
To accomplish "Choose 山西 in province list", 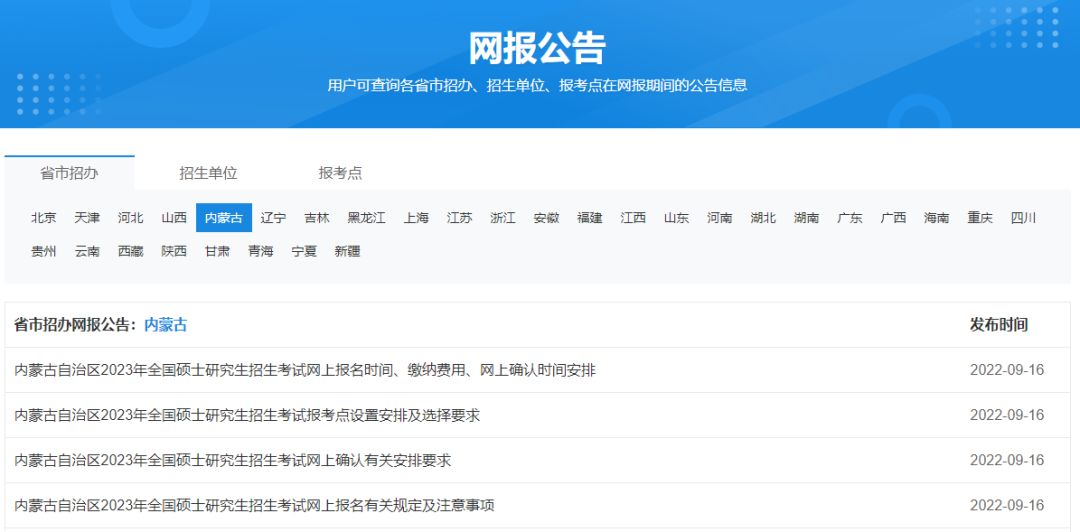I will click(174, 218).
